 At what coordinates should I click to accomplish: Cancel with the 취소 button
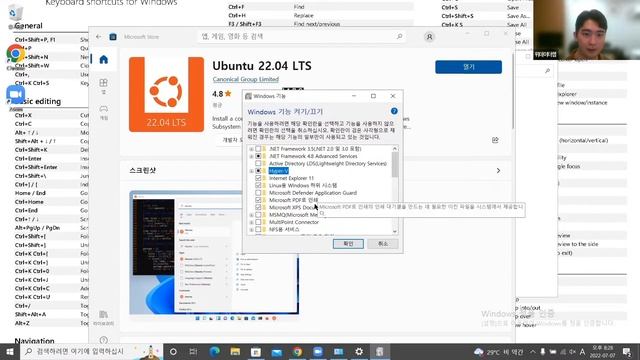coord(383,244)
